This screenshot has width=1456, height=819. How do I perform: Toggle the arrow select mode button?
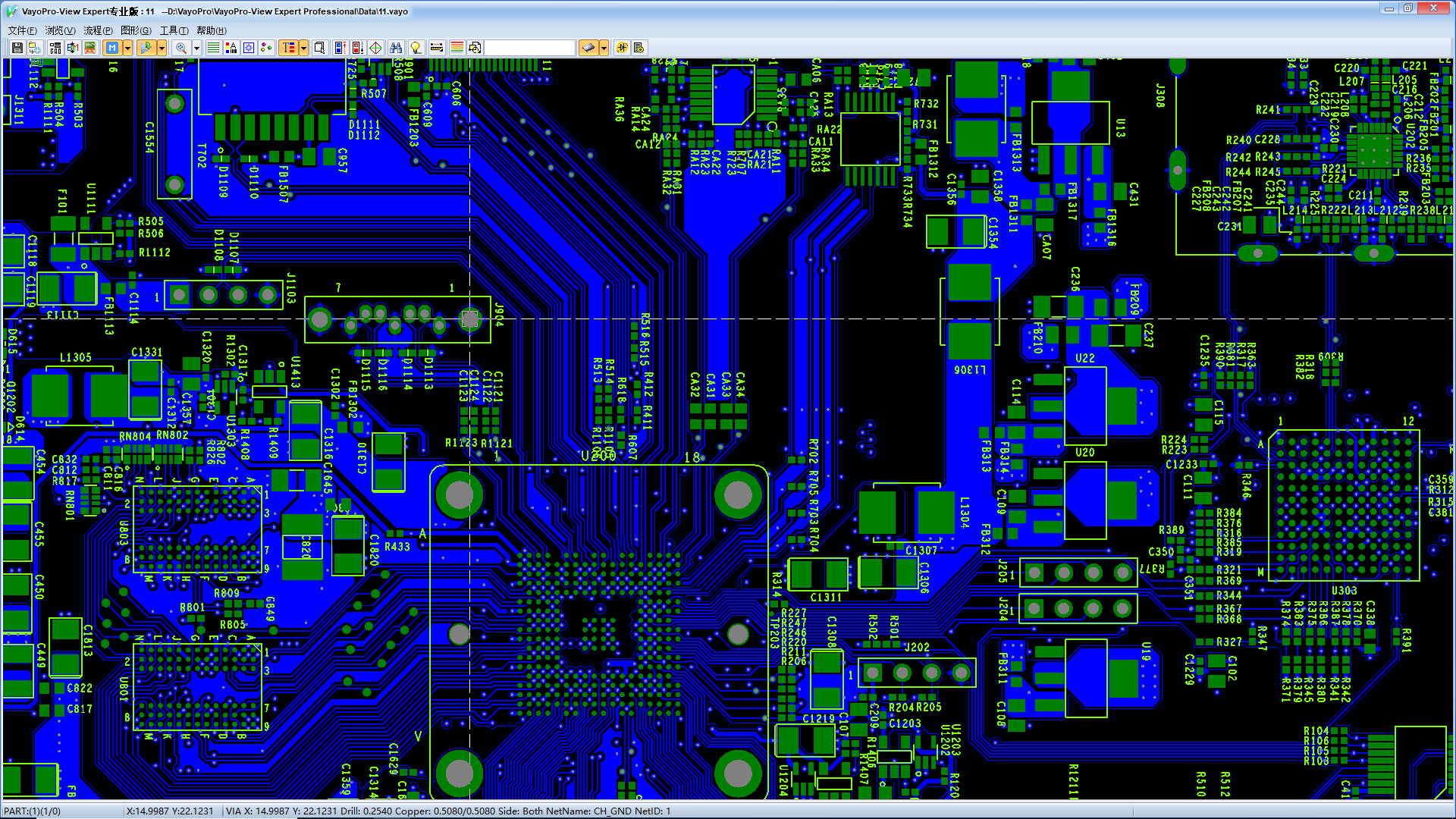[x=146, y=48]
